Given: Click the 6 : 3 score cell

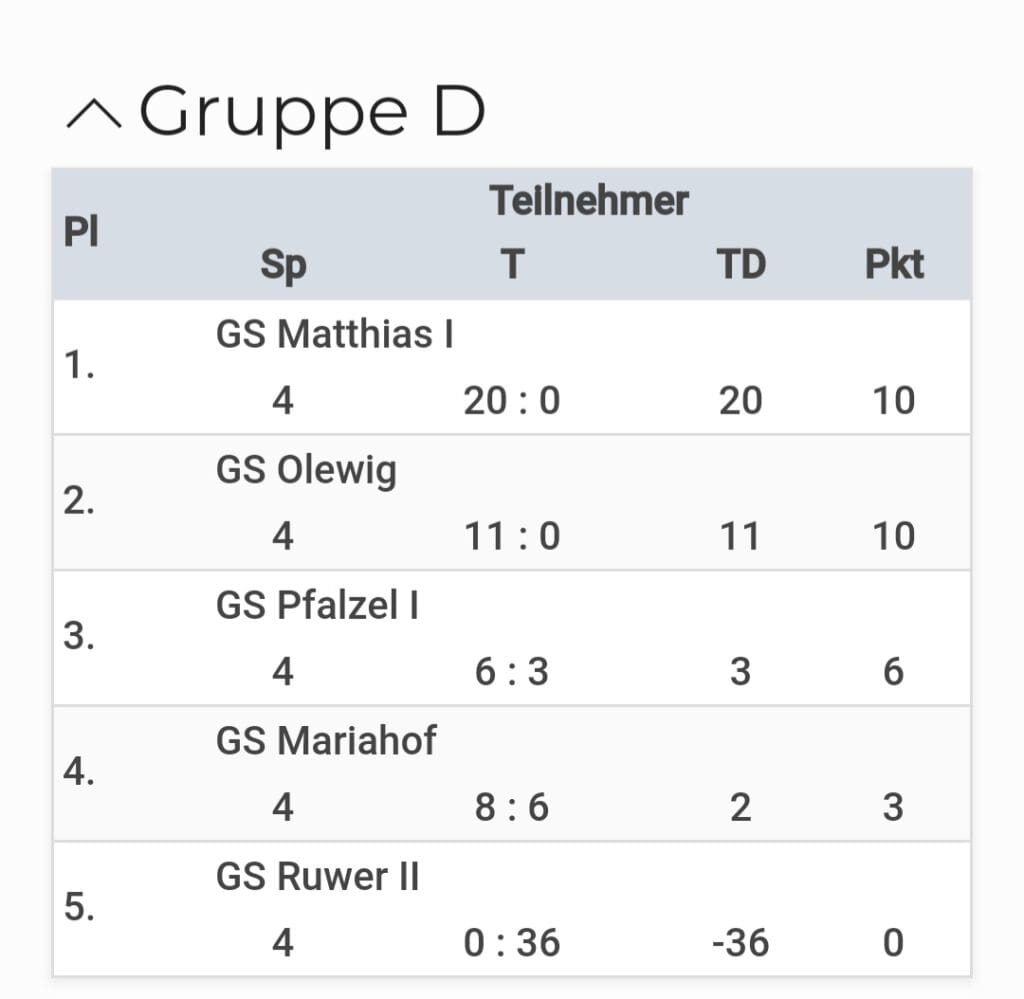Looking at the screenshot, I should (512, 671).
